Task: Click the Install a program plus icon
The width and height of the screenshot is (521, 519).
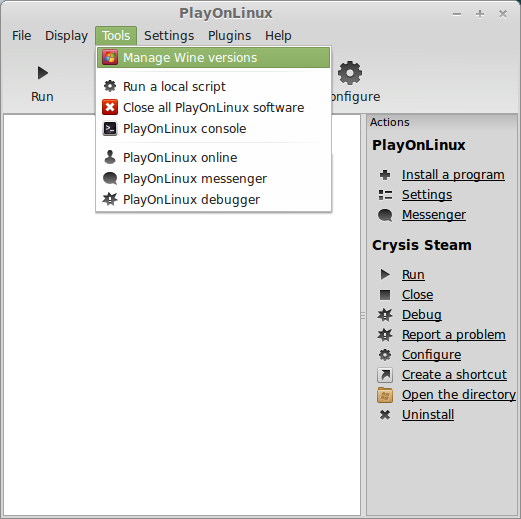Action: pyautogui.click(x=385, y=175)
